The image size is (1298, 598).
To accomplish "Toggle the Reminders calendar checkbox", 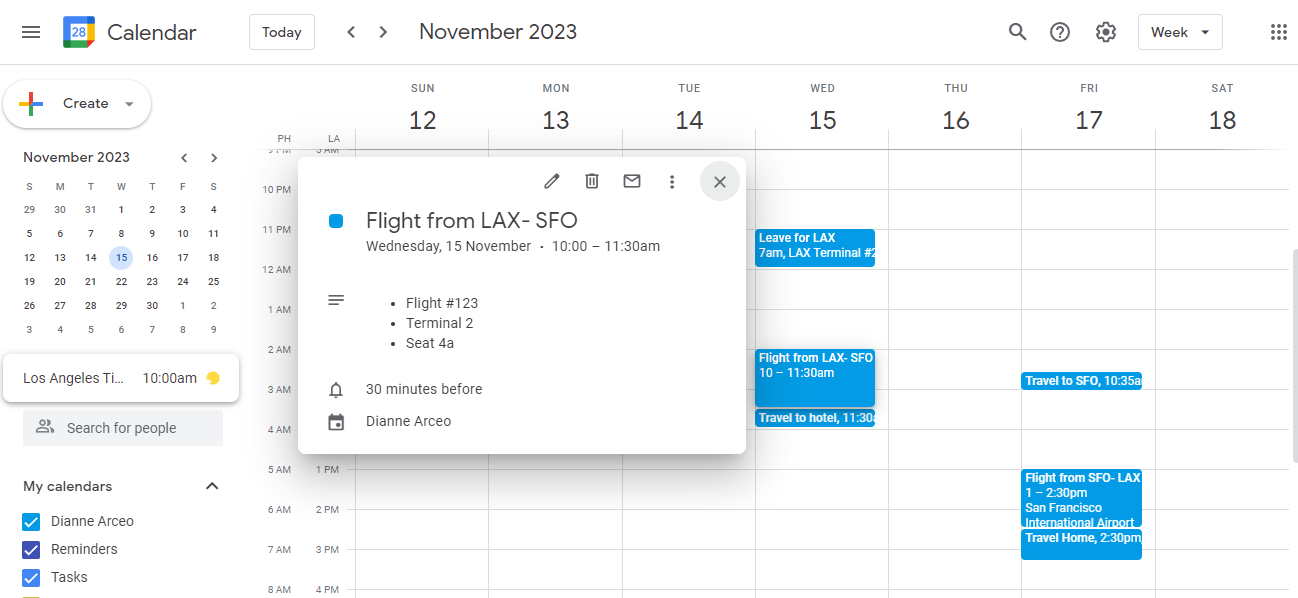I will 31,549.
